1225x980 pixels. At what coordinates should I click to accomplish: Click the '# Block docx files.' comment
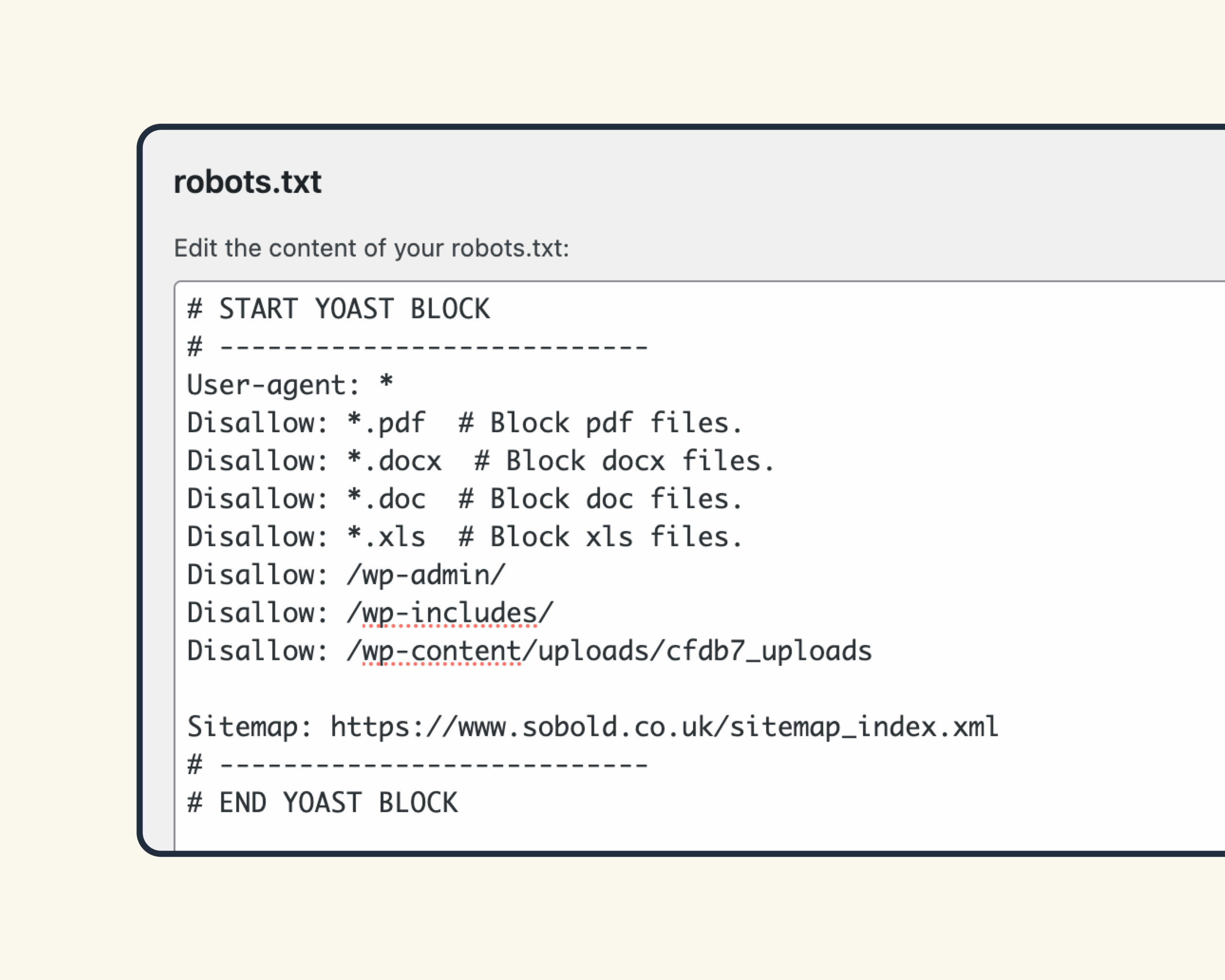tap(624, 461)
